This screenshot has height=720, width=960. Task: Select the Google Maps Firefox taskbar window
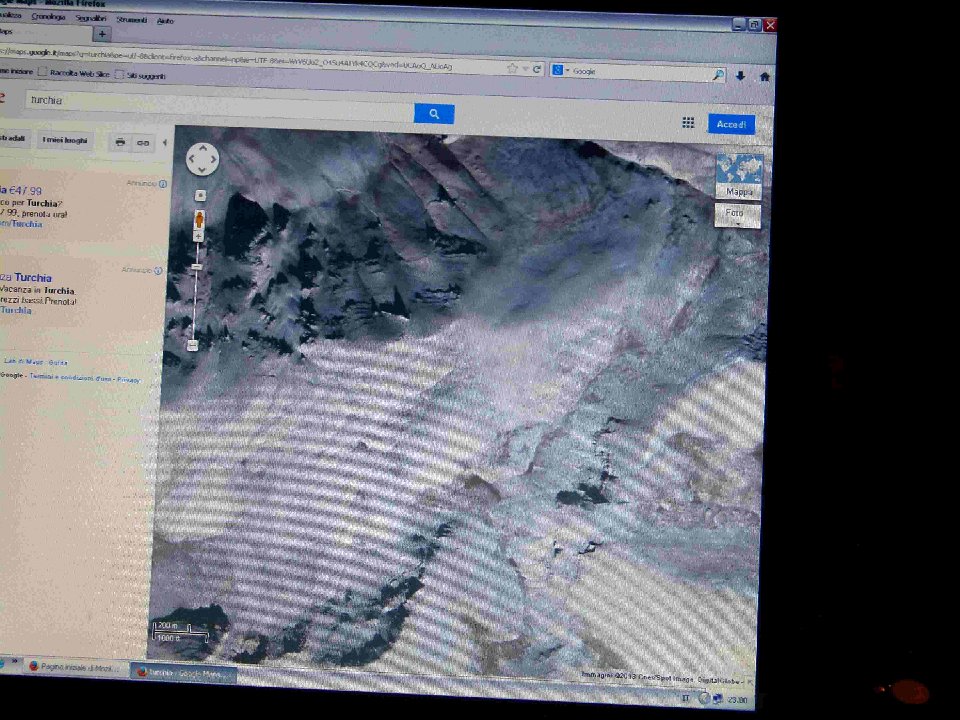click(184, 673)
